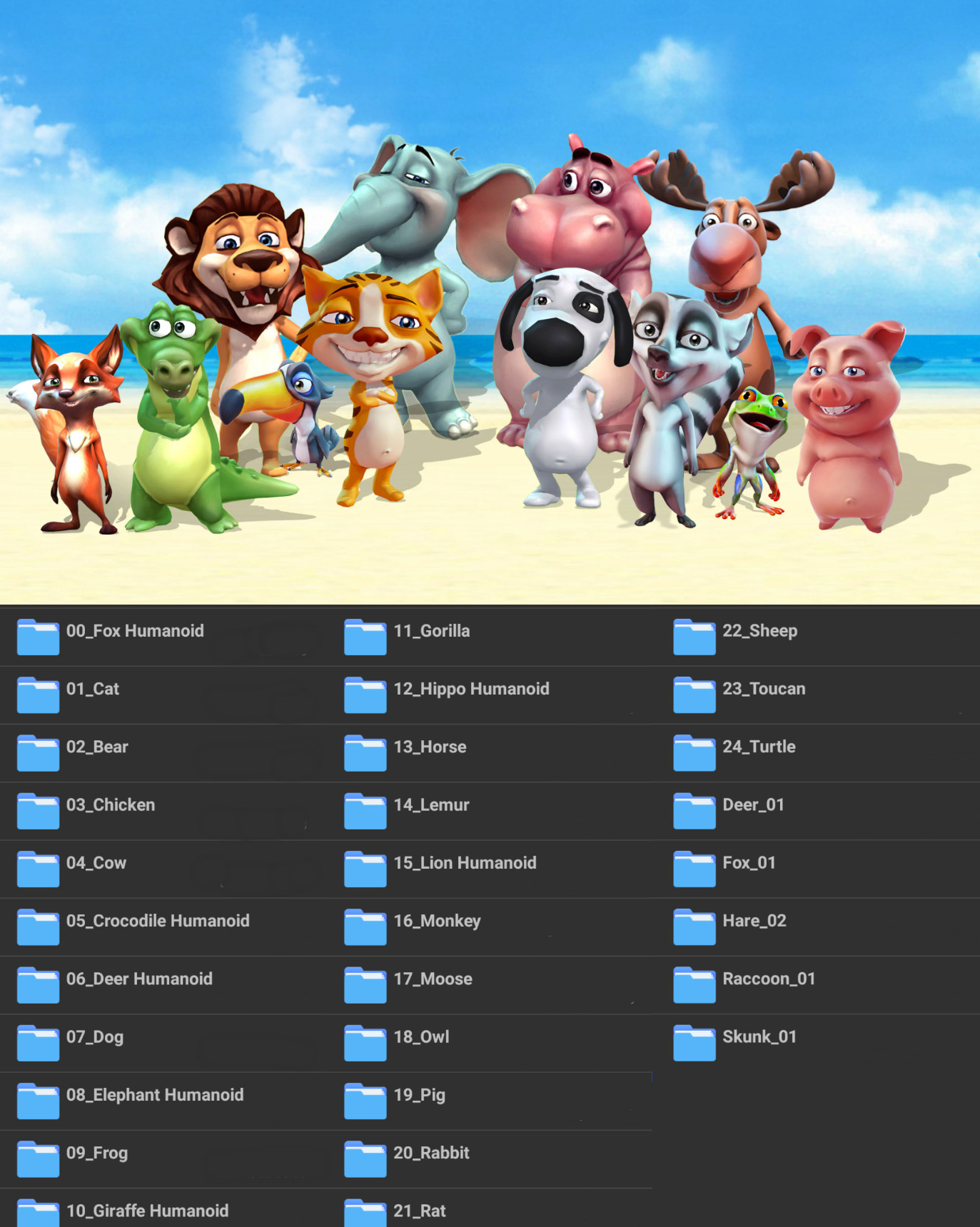Select the Deer_01 folder label

click(753, 805)
